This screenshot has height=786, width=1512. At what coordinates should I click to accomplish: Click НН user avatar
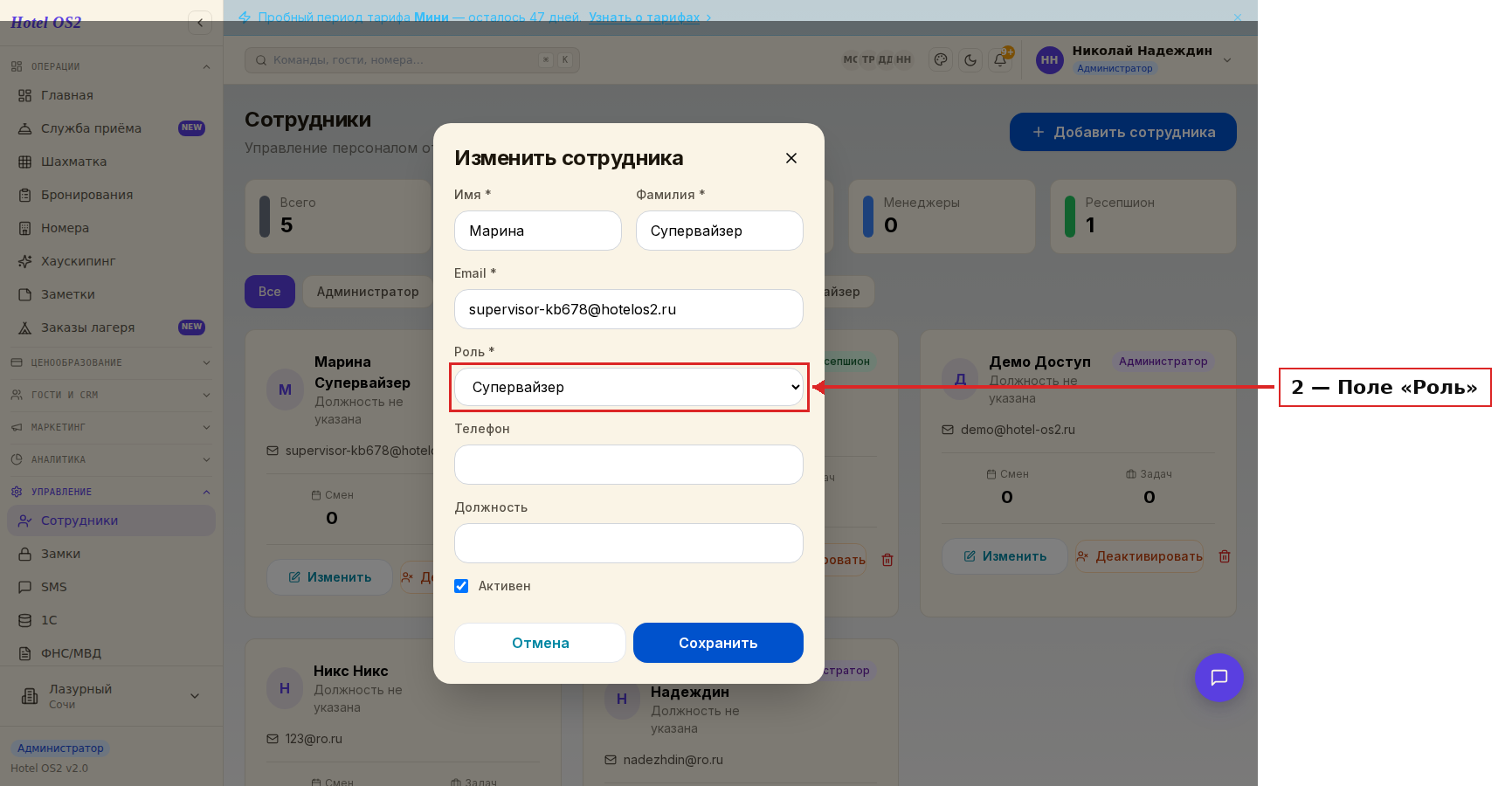[x=1049, y=60]
